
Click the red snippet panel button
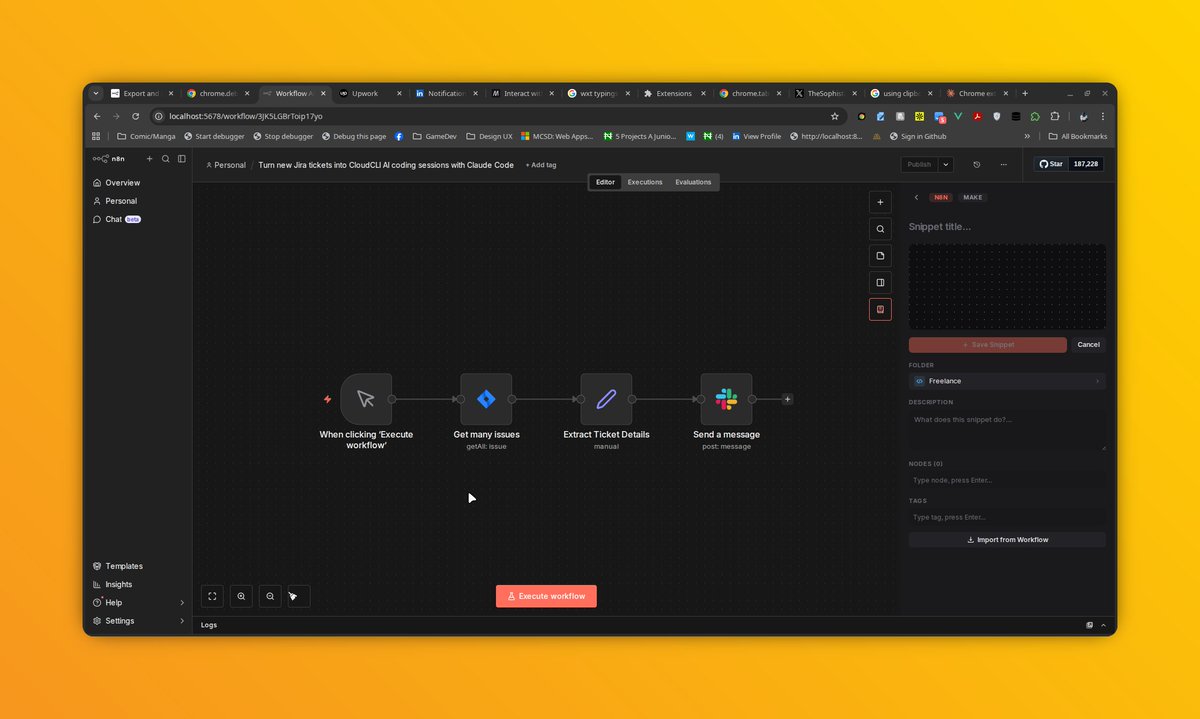click(880, 309)
